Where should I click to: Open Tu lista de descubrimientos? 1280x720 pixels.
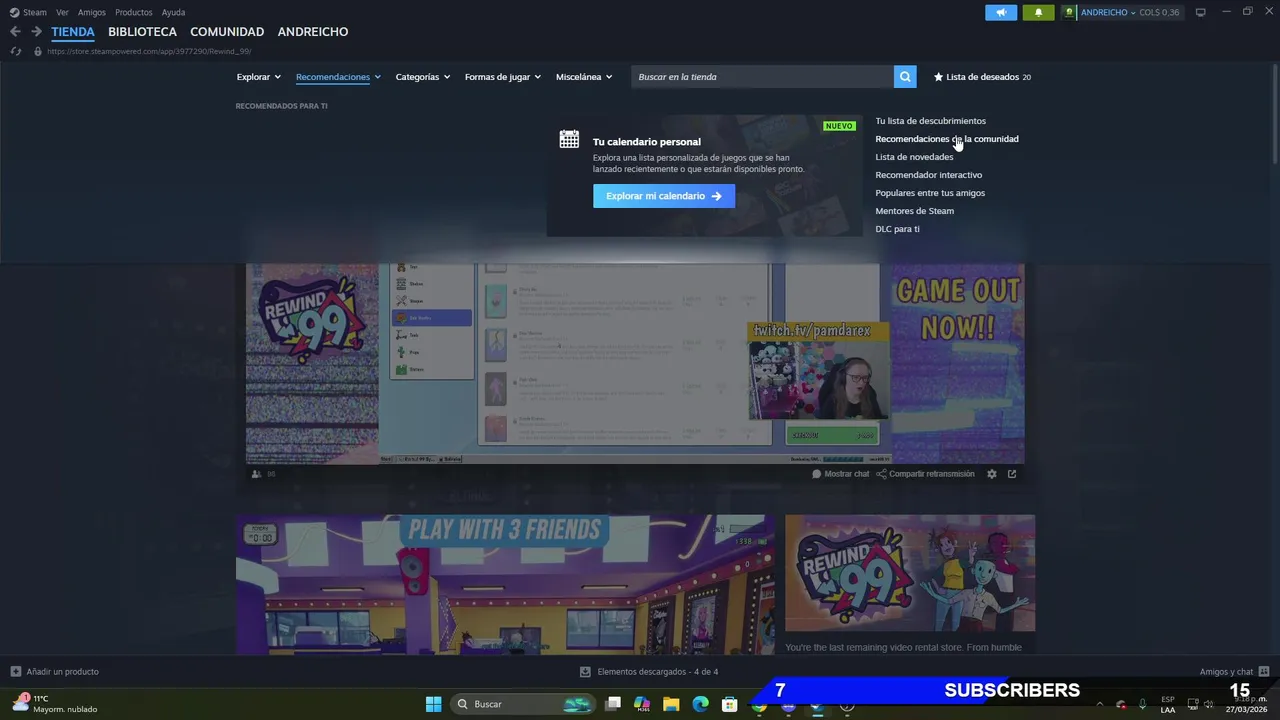point(930,121)
